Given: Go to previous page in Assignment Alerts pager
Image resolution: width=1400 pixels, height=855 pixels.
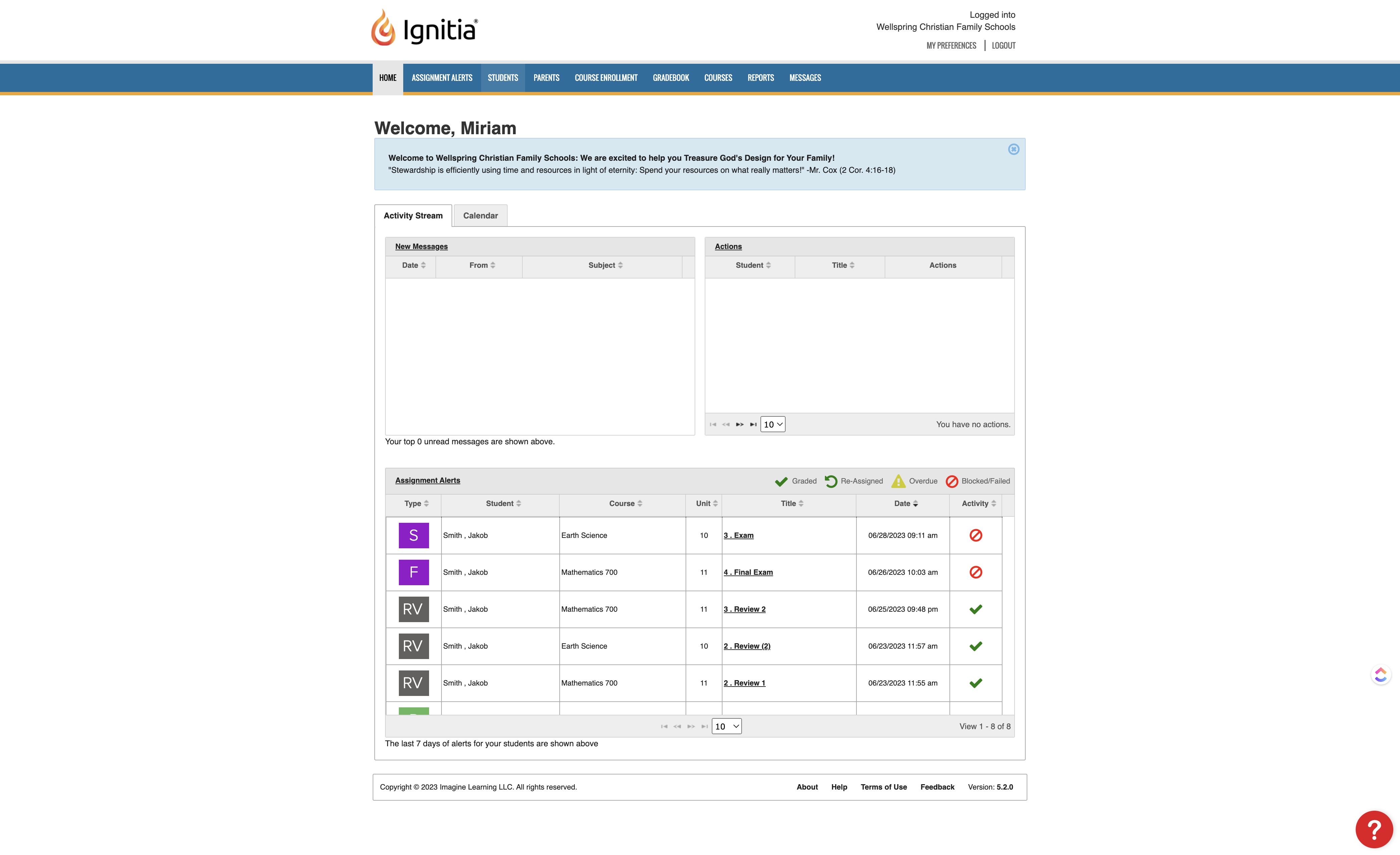Looking at the screenshot, I should coord(677,727).
